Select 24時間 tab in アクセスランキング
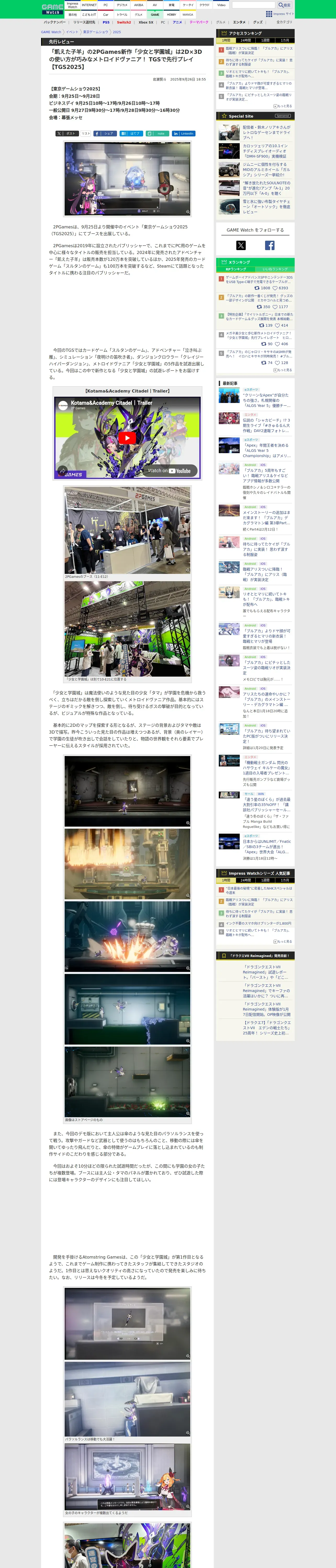 (x=245, y=40)
